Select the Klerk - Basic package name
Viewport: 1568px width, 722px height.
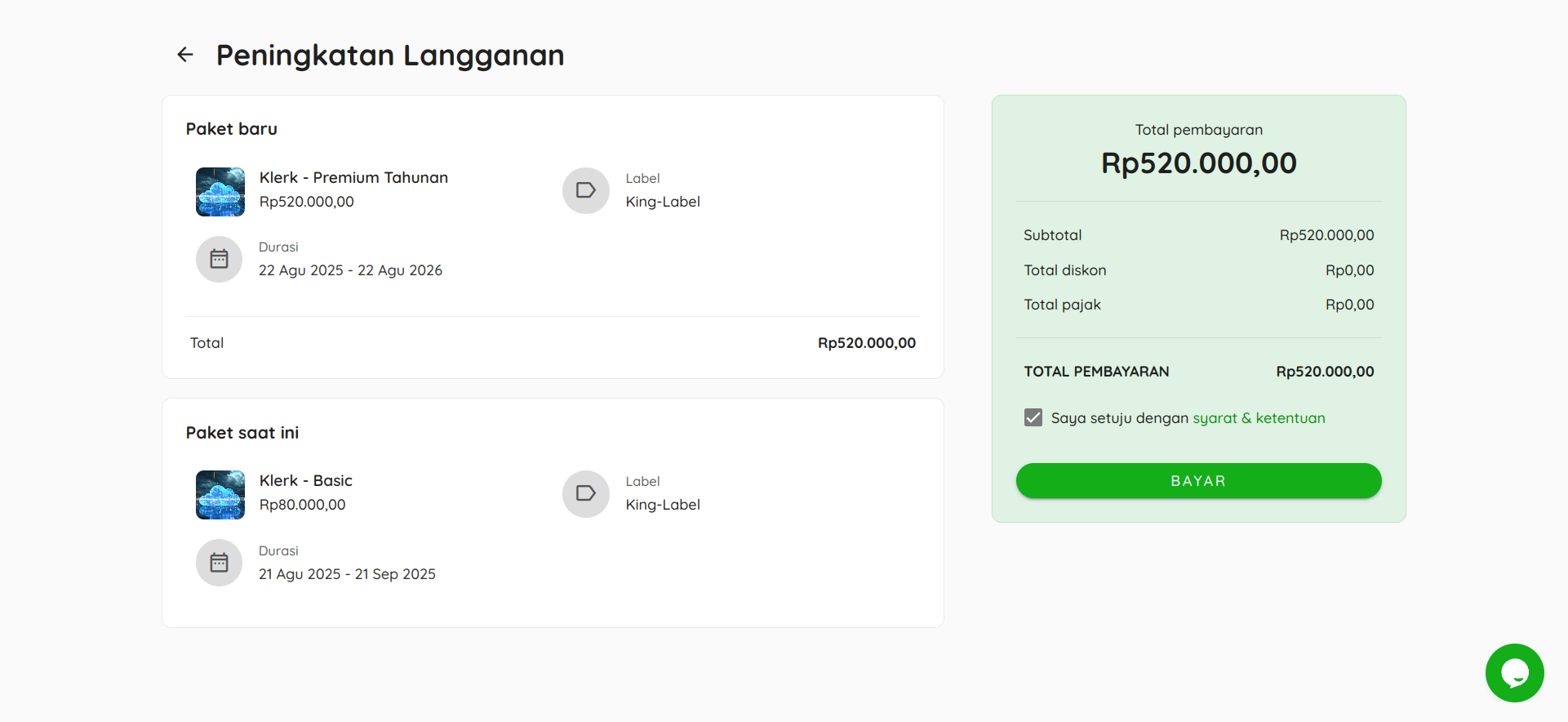(306, 480)
